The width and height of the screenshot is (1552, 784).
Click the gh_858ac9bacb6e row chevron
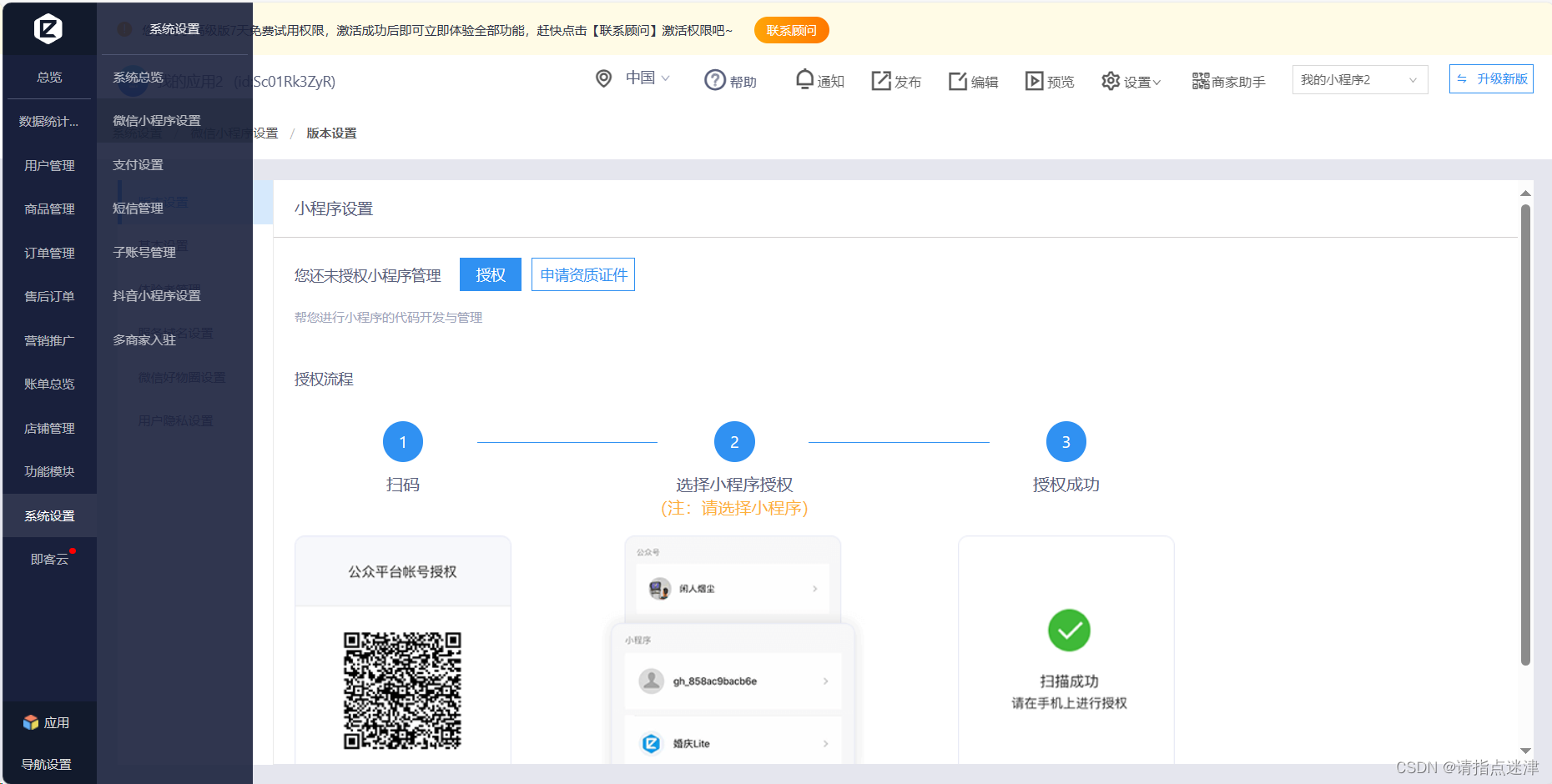pyautogui.click(x=825, y=681)
